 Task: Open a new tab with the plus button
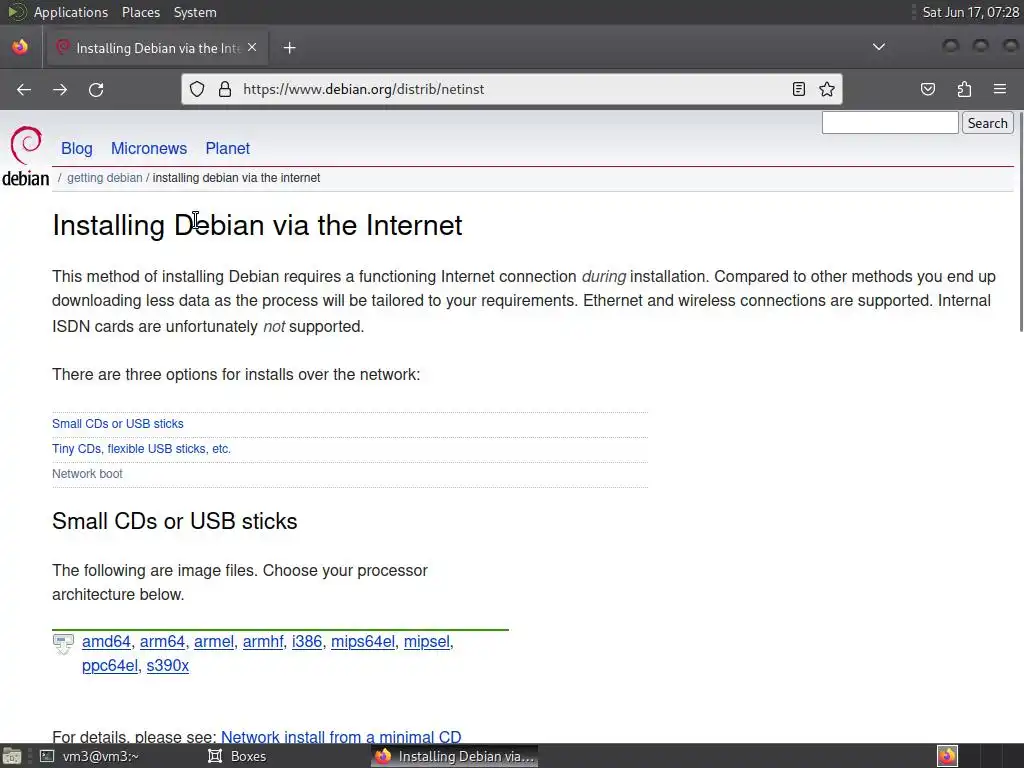(289, 48)
